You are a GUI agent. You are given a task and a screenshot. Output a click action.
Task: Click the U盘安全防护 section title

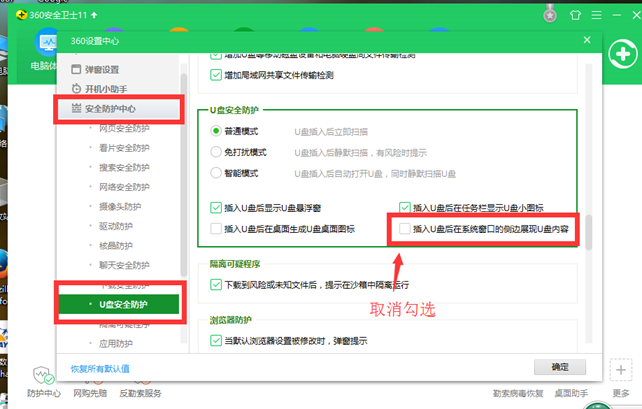(x=234, y=110)
